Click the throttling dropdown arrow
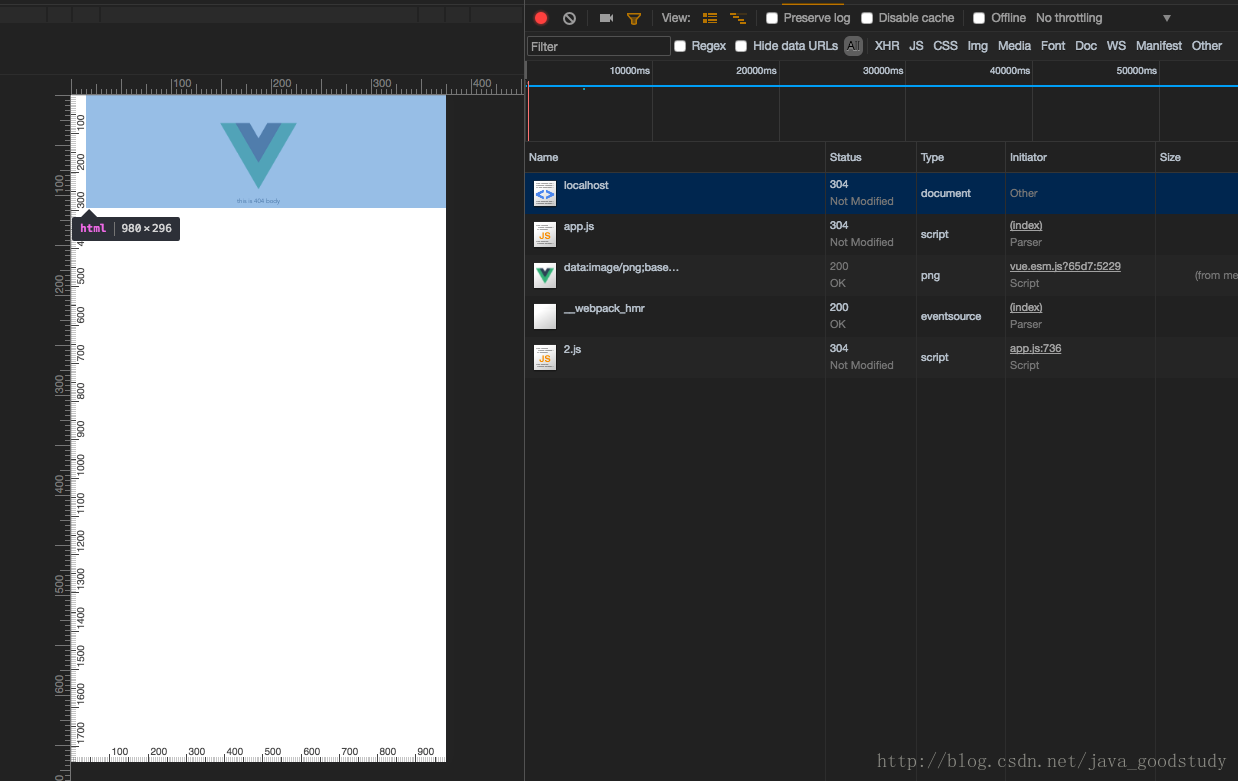This screenshot has width=1238, height=781. [1166, 18]
